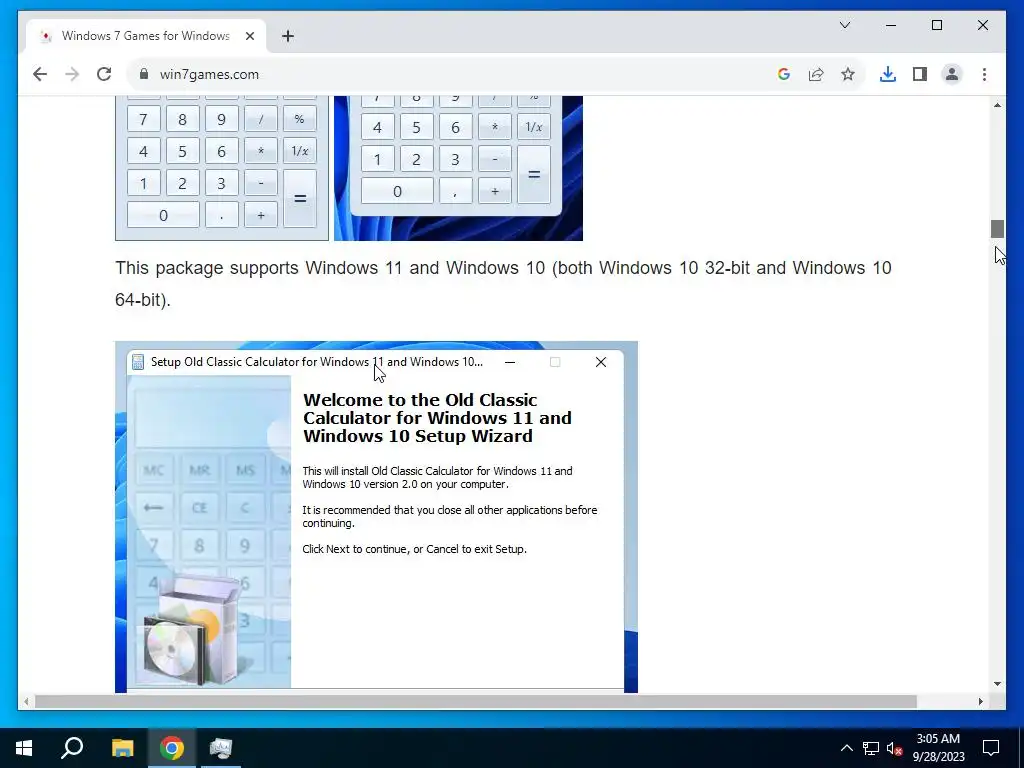Click the setup program taskbar icon

[x=221, y=748]
